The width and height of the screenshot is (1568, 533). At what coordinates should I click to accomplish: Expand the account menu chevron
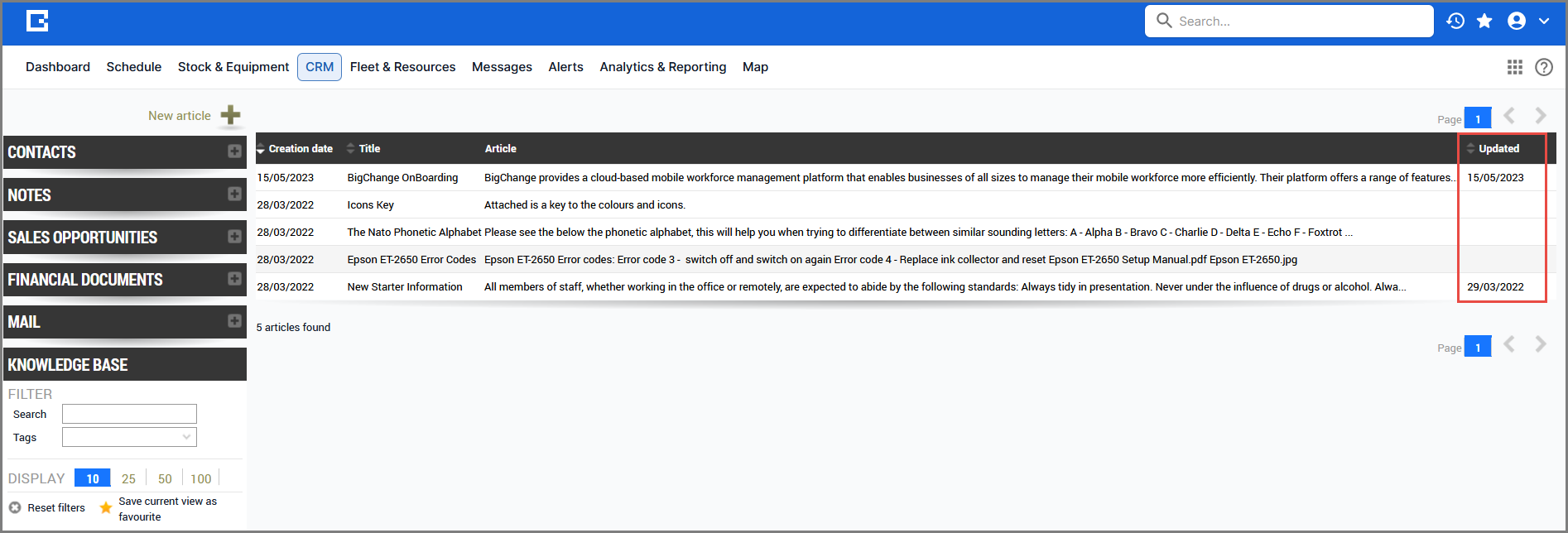[1544, 22]
